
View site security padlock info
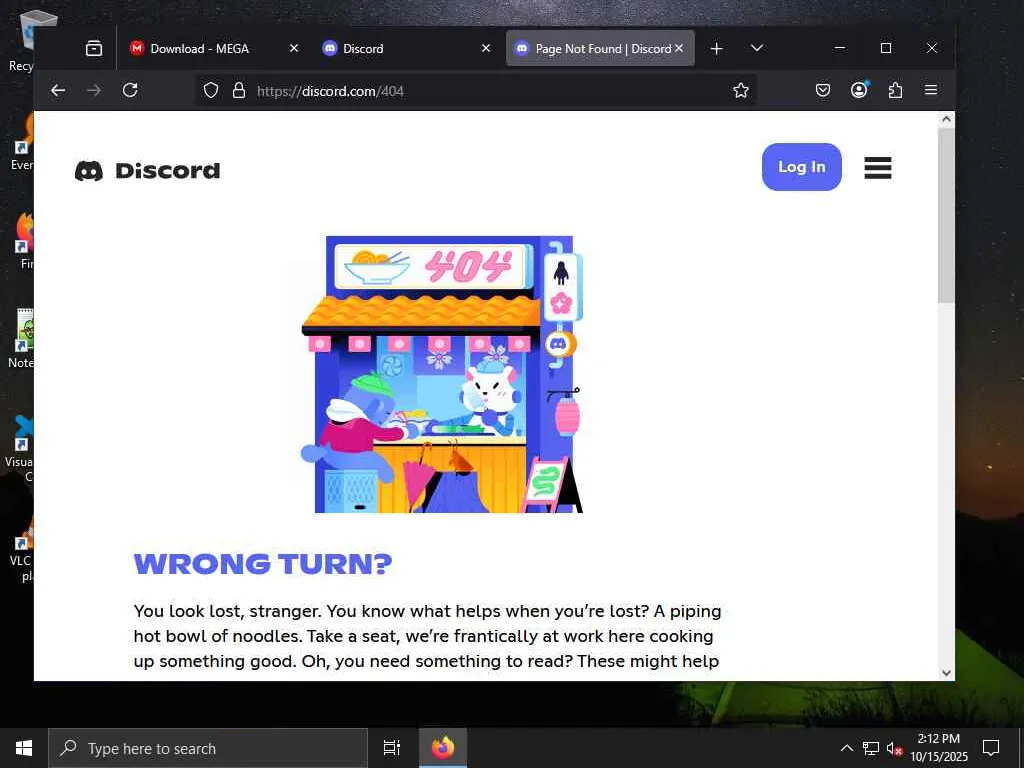(x=239, y=90)
